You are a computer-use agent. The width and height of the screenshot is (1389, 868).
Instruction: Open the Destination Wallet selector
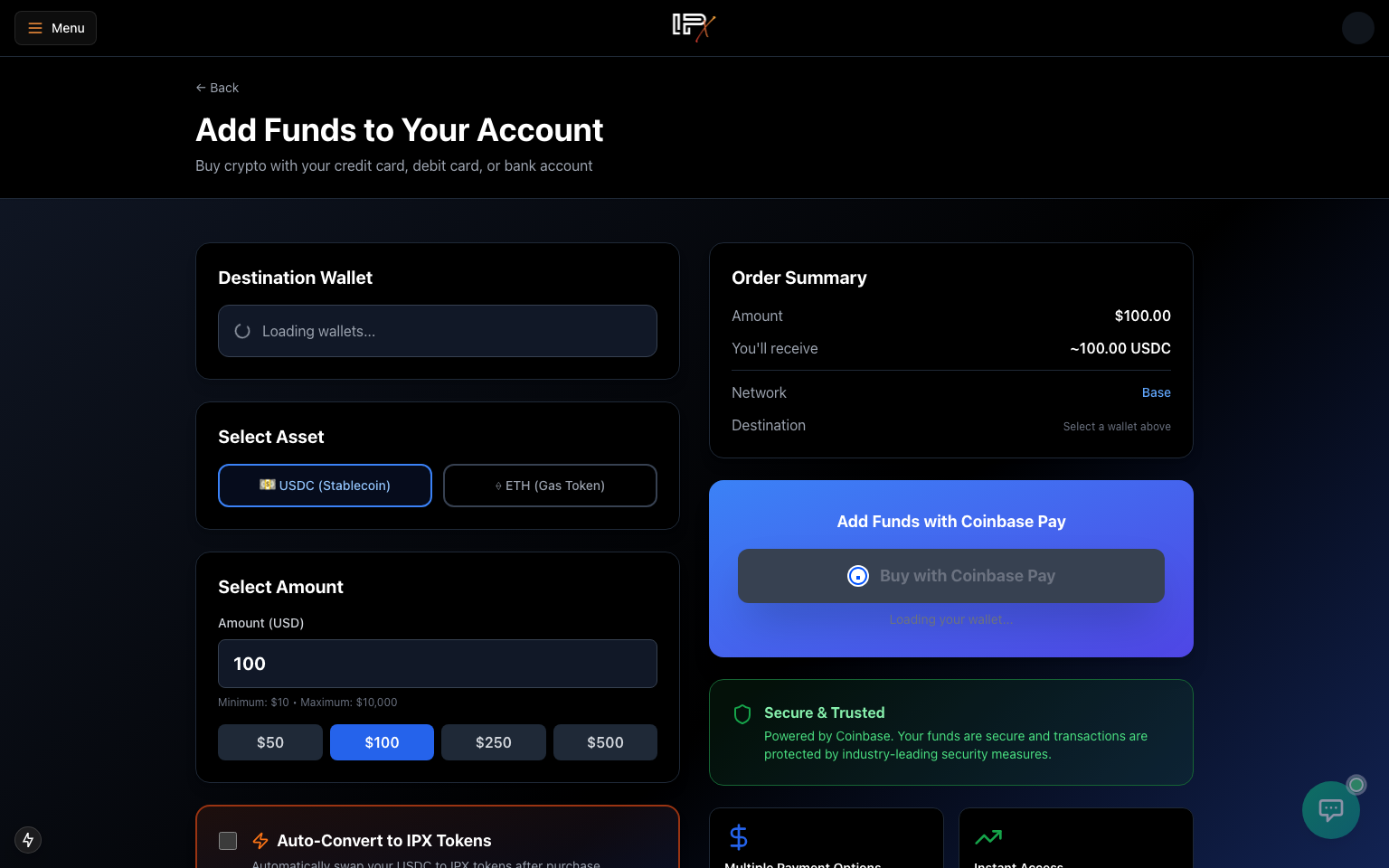(438, 331)
